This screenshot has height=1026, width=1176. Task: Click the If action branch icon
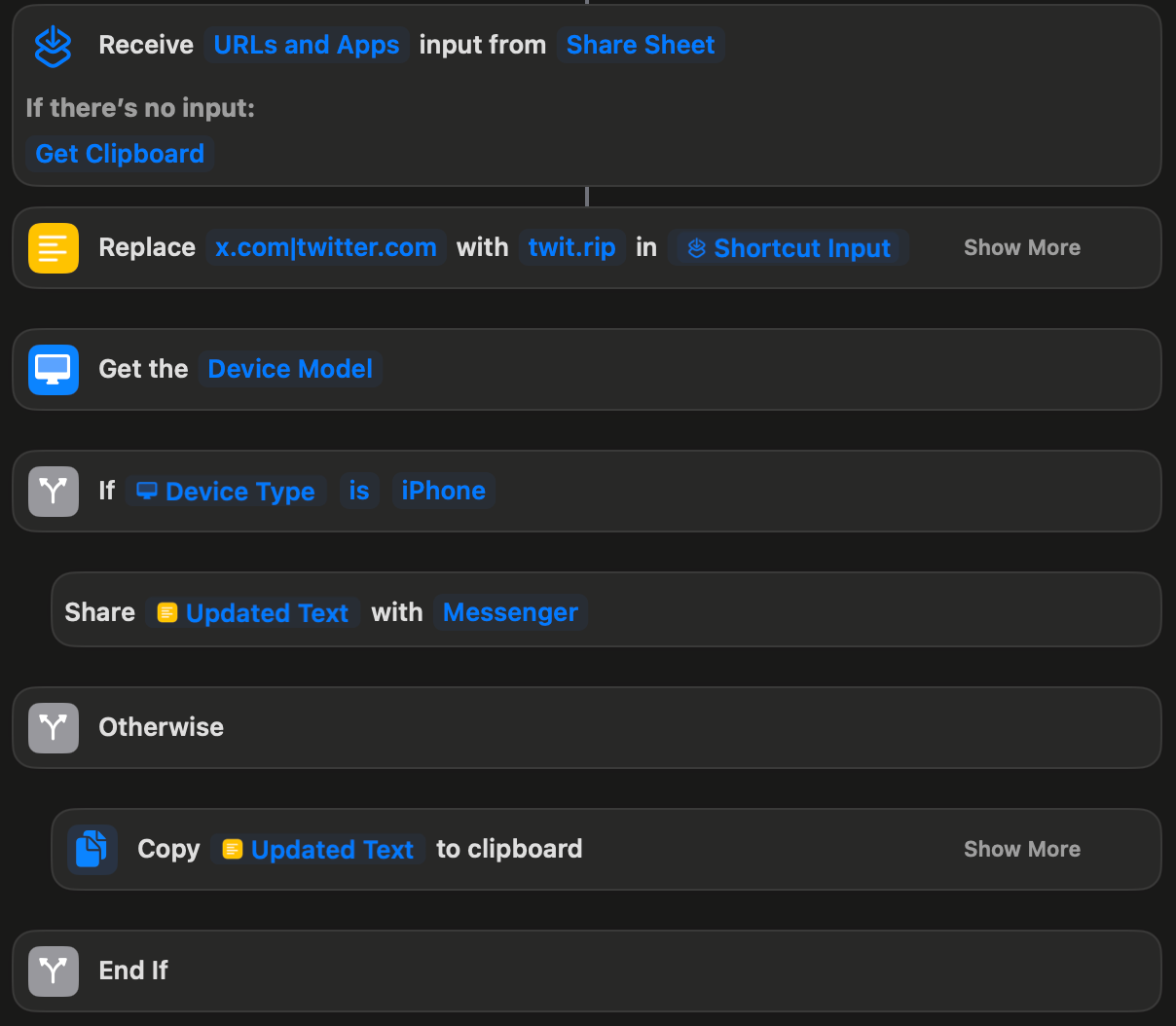coord(53,492)
